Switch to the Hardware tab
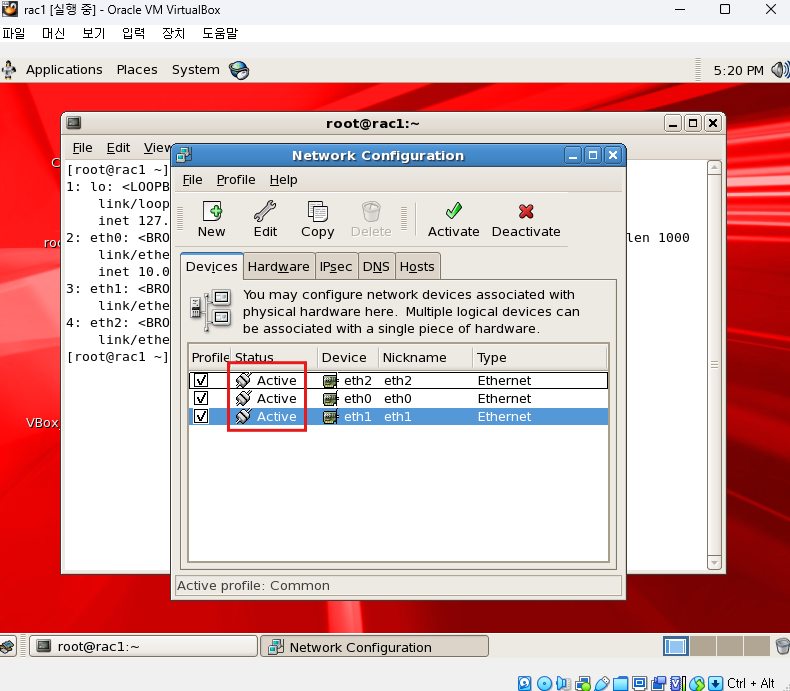790x691 pixels. pyautogui.click(x=279, y=266)
